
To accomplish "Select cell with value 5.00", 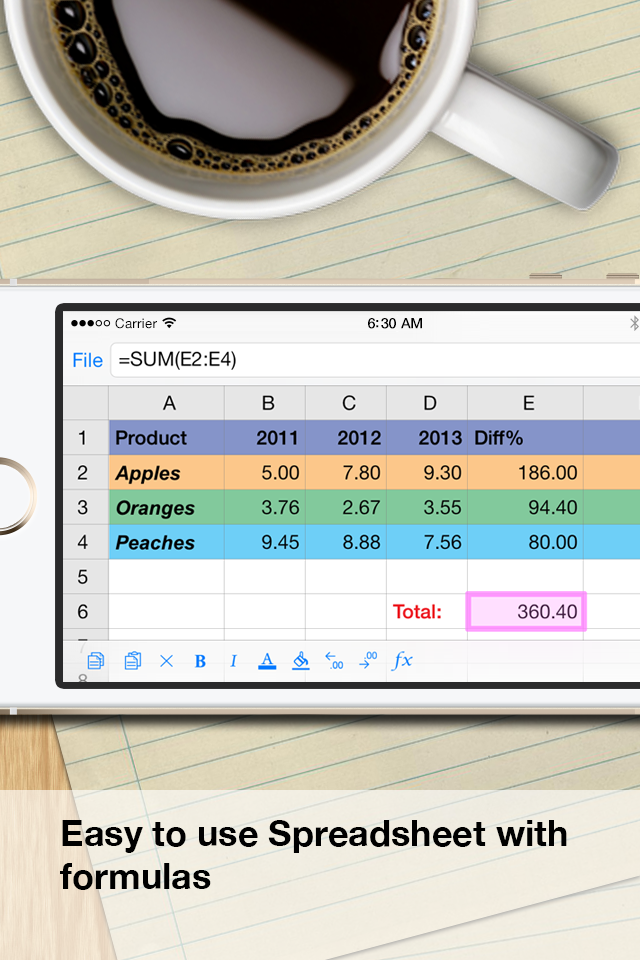I will click(265, 473).
